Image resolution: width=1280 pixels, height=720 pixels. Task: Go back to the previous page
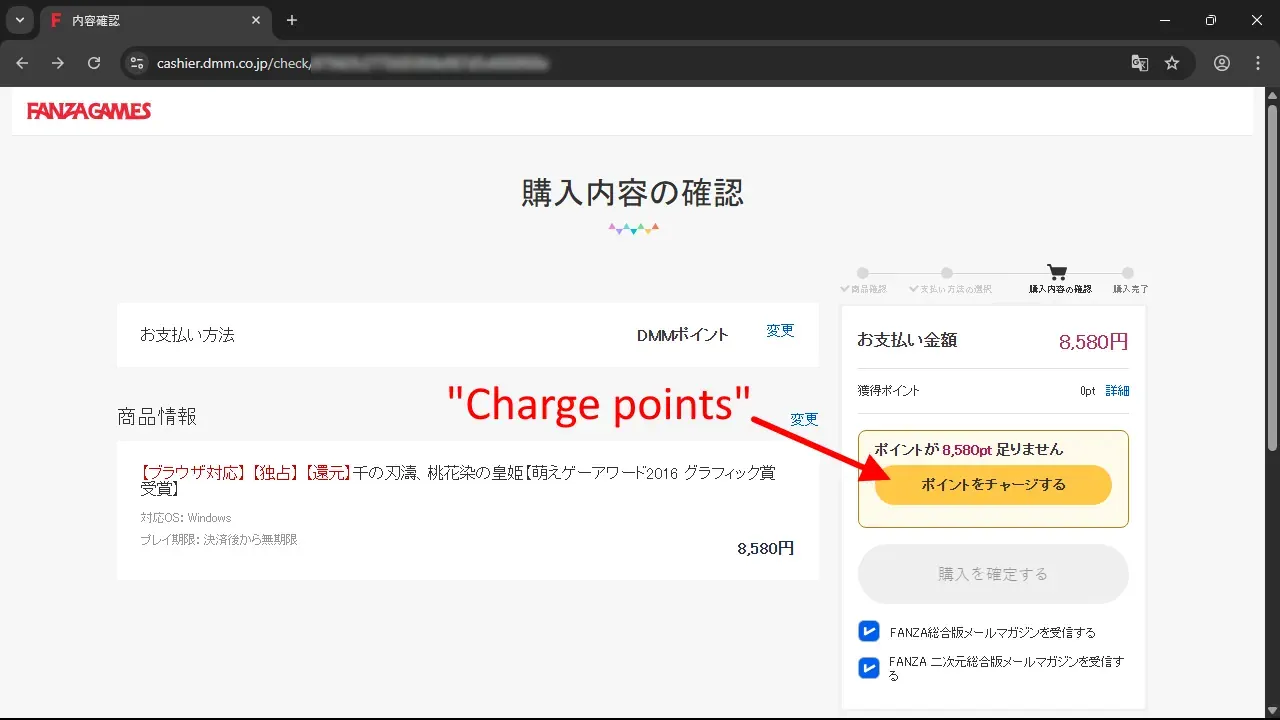(23, 63)
